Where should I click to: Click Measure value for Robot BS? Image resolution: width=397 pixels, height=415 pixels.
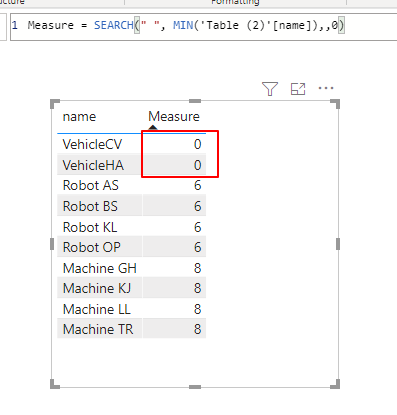[198, 206]
